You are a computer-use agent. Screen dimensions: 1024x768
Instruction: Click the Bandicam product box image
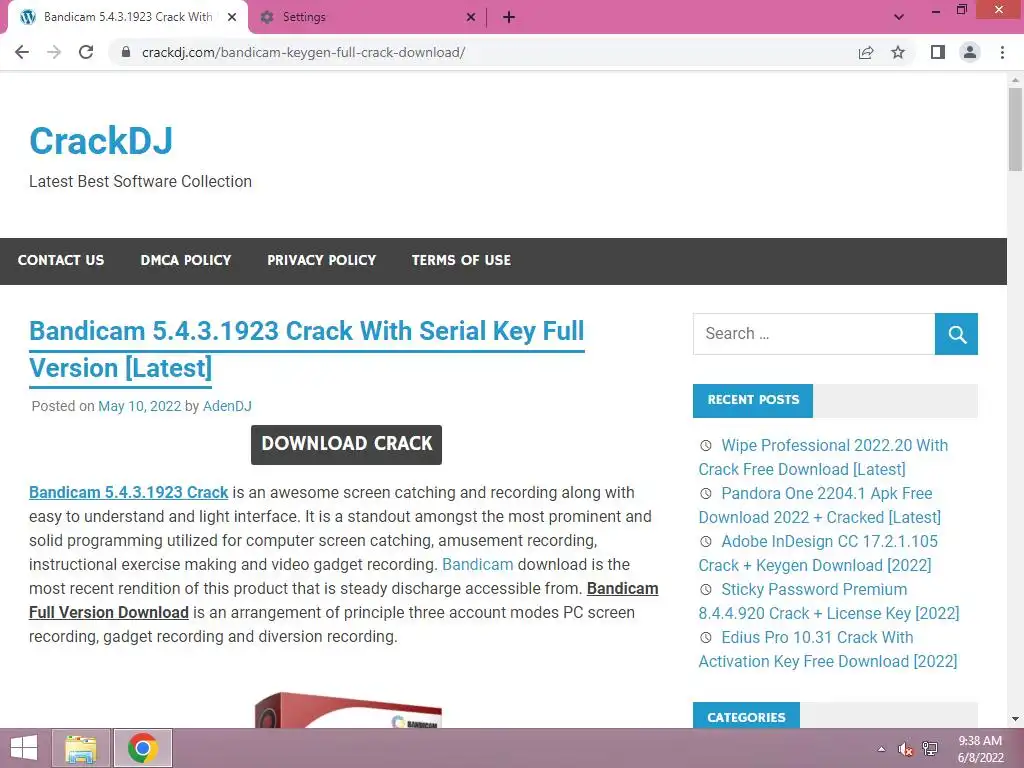348,711
